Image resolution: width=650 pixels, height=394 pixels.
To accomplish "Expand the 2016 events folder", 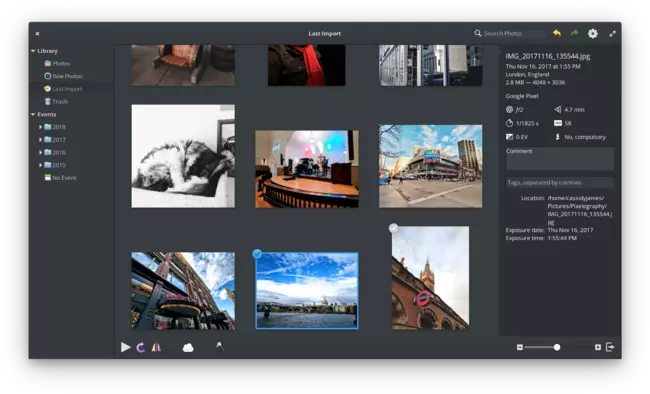I will (x=40, y=152).
